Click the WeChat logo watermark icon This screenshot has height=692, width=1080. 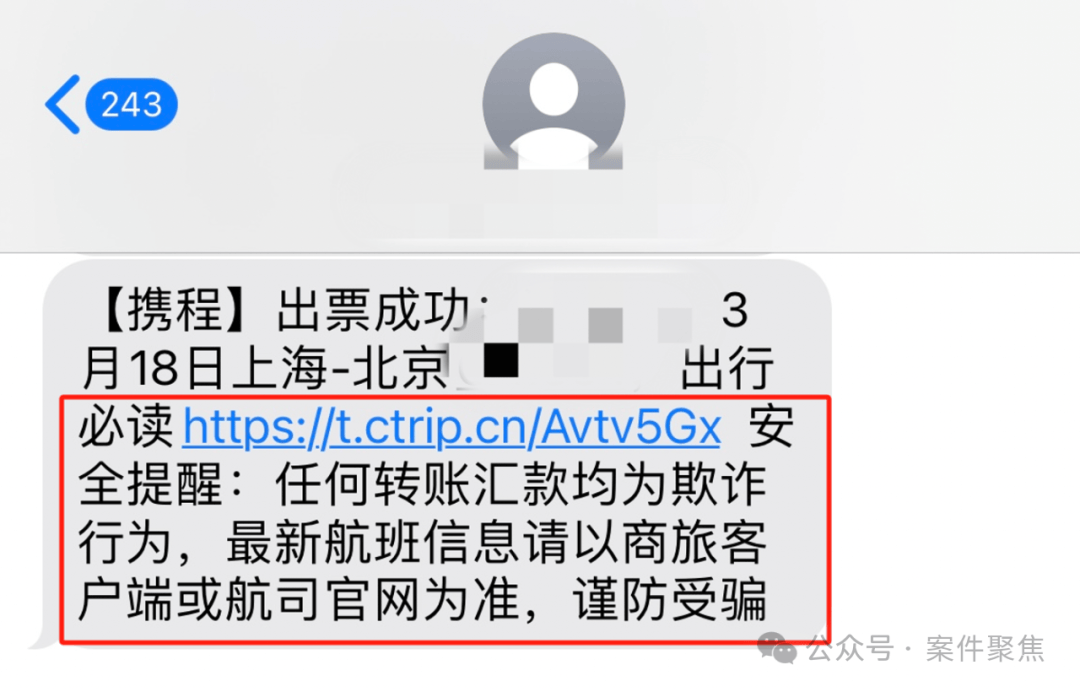pyautogui.click(x=777, y=648)
